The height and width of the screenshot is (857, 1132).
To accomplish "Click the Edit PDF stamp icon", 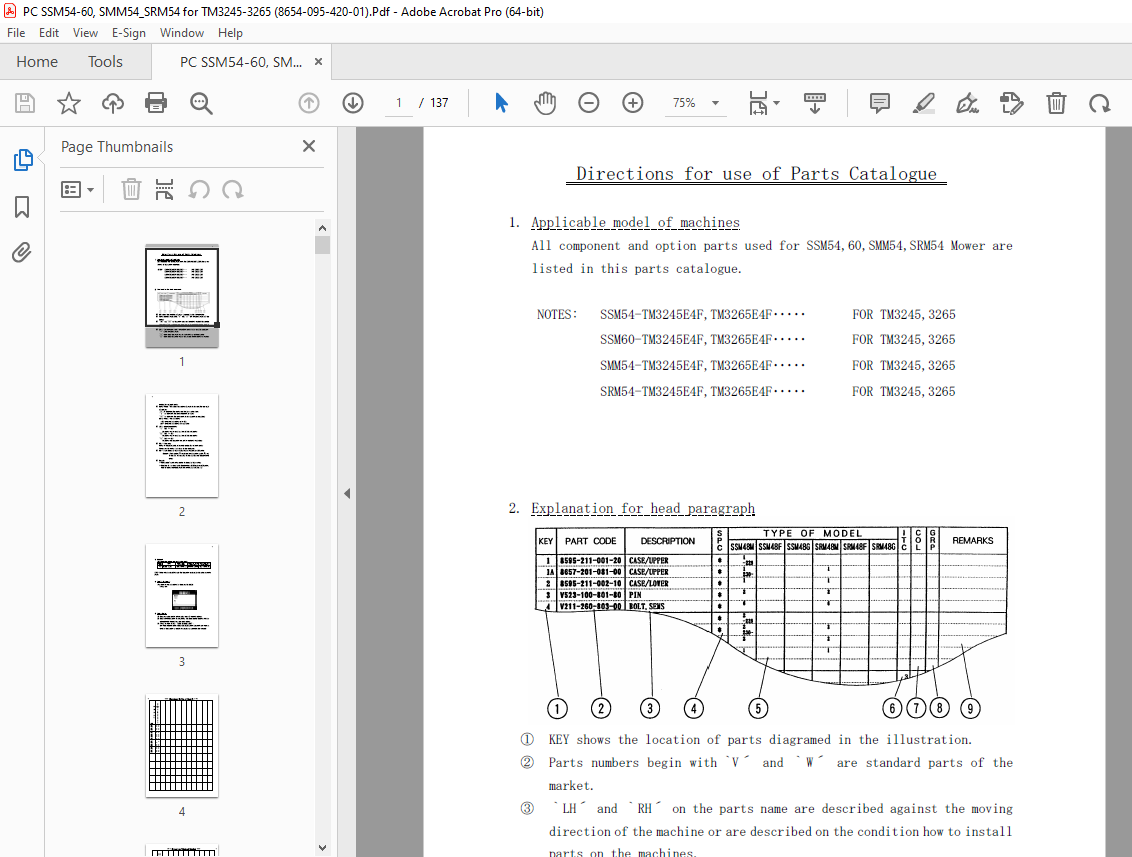I will tap(1011, 103).
